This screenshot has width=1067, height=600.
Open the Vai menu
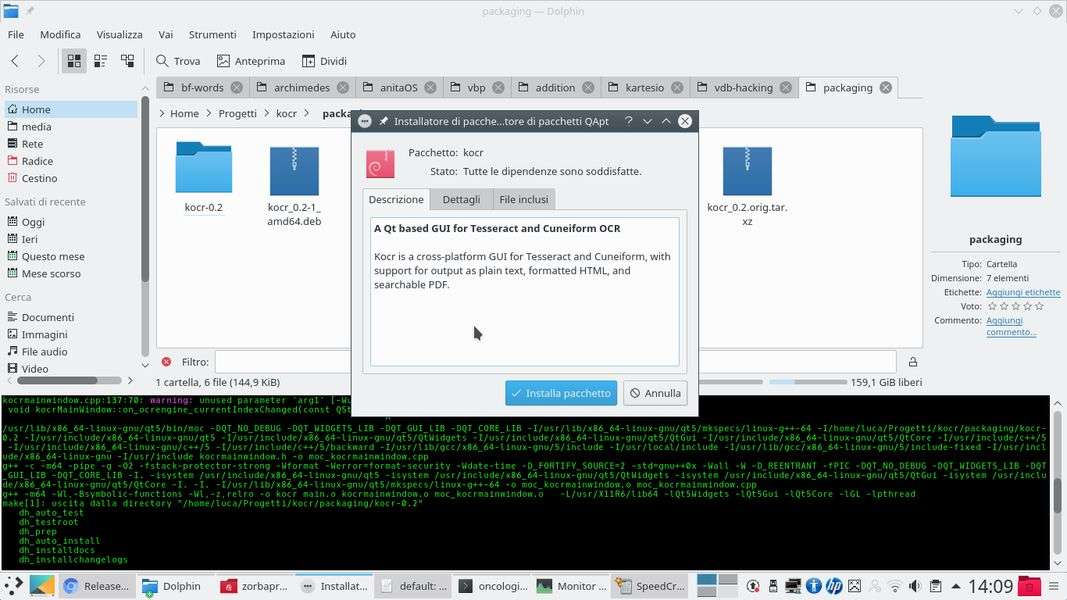(x=165, y=35)
